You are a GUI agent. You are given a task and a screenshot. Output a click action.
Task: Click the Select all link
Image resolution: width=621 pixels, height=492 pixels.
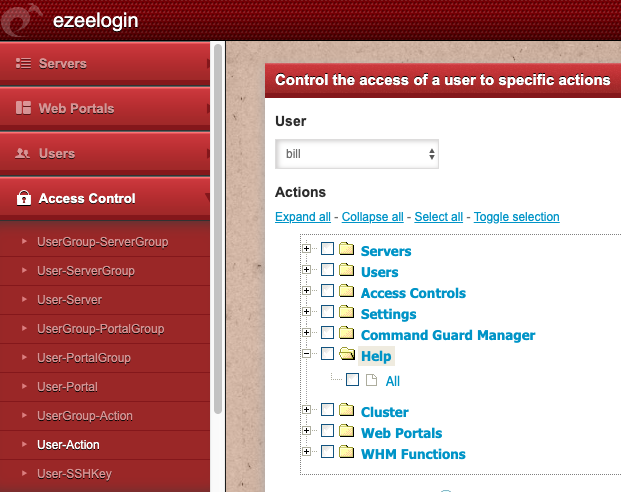(x=438, y=217)
